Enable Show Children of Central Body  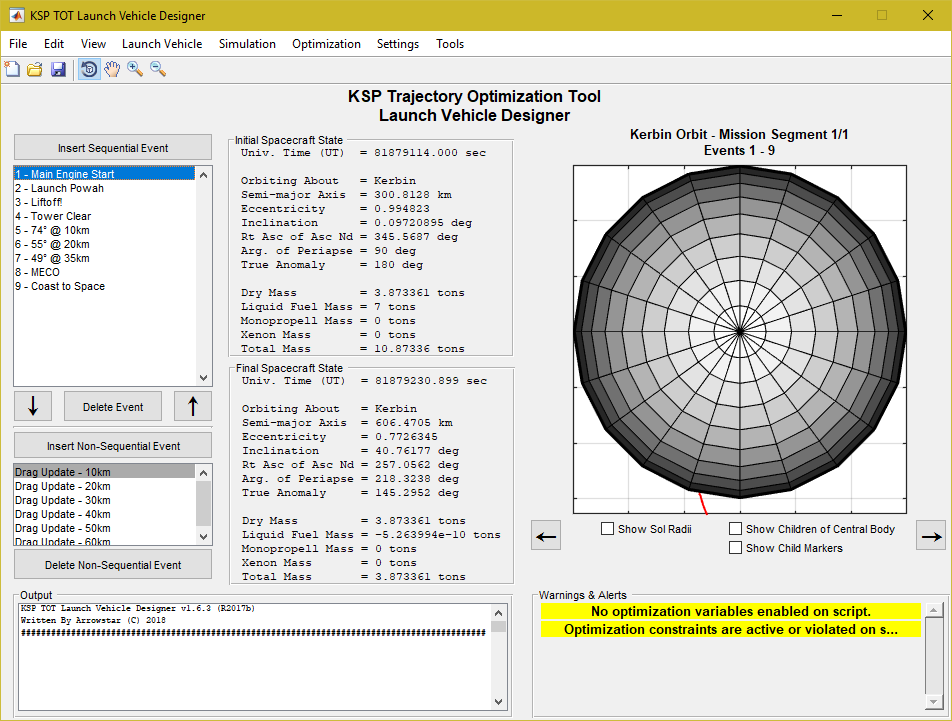point(735,529)
